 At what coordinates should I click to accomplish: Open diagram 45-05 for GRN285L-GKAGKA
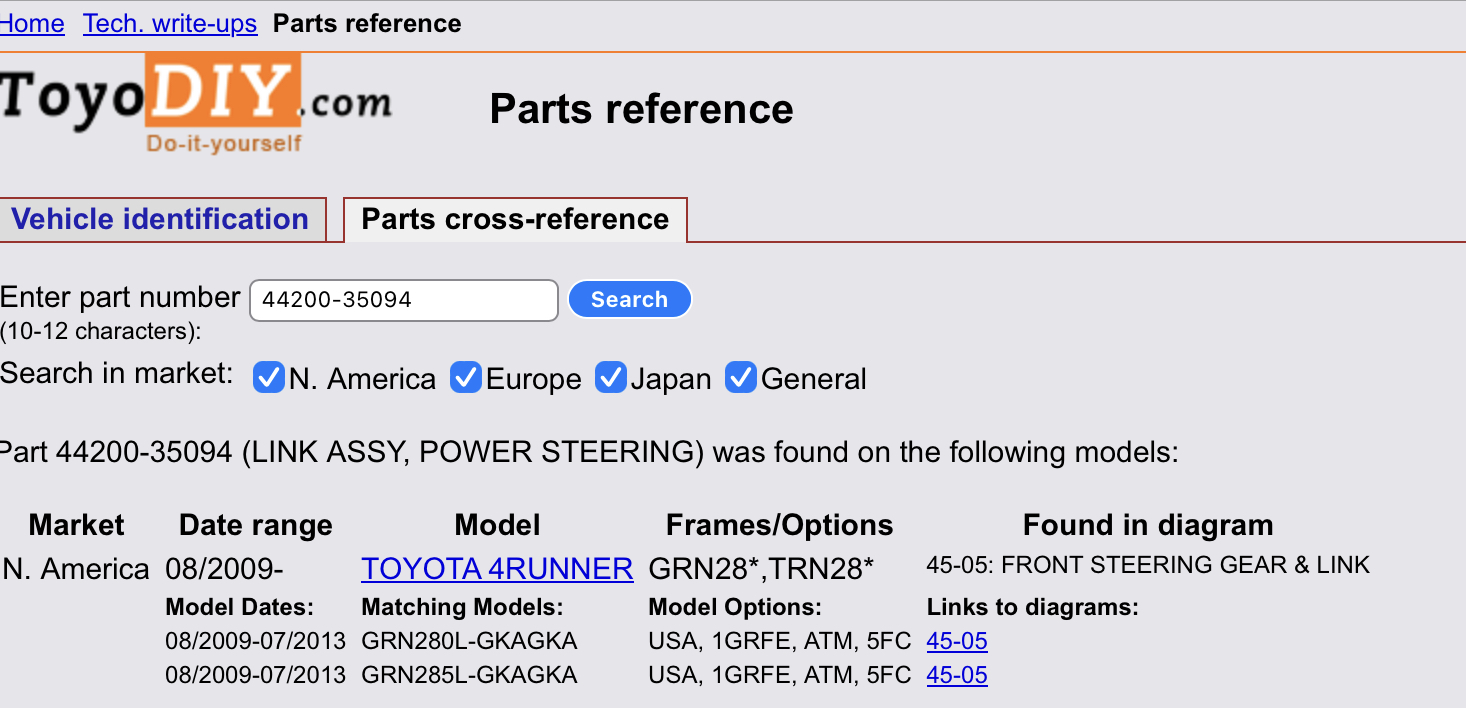(x=957, y=675)
